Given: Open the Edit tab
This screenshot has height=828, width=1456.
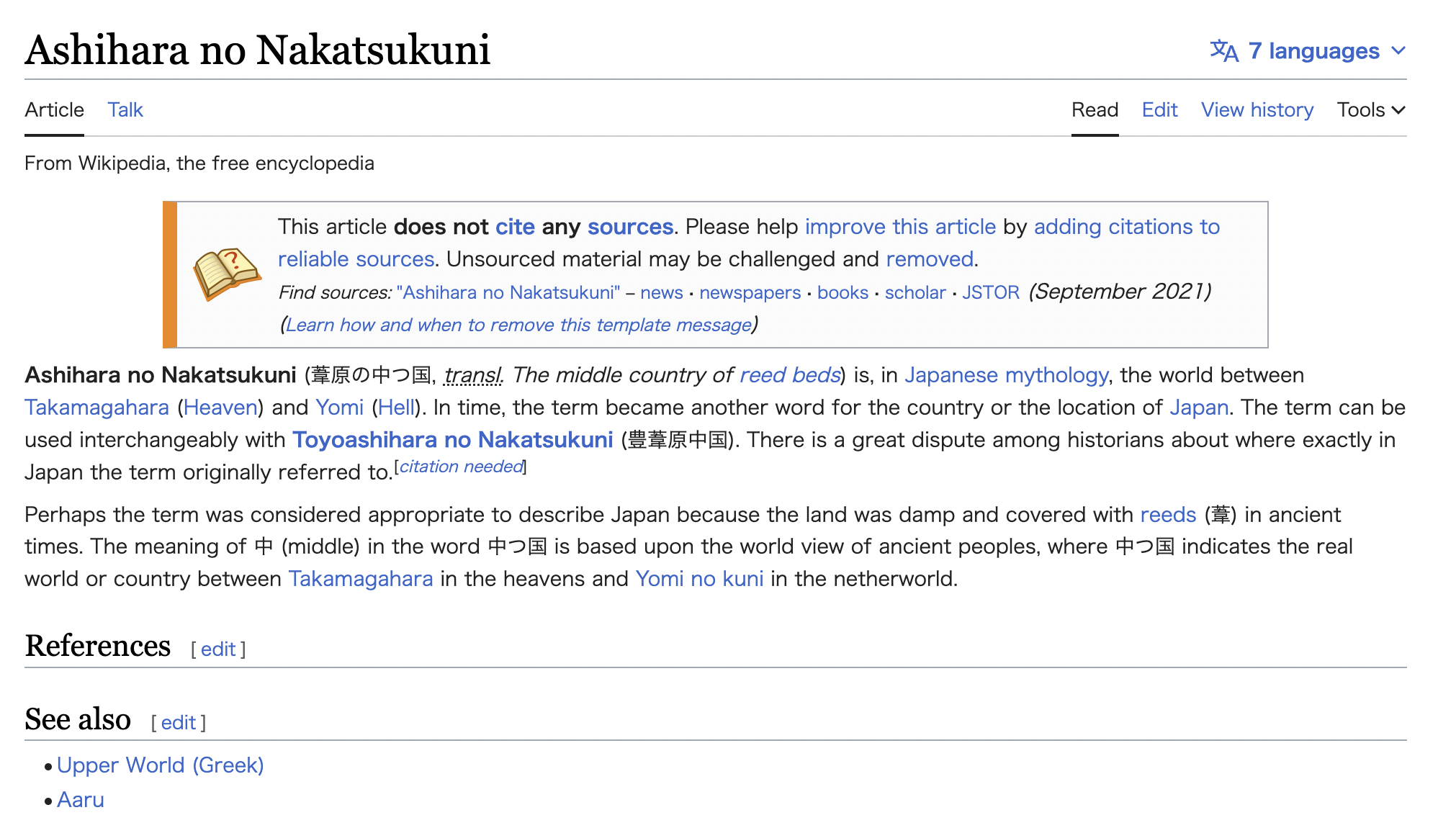Looking at the screenshot, I should 1159,110.
